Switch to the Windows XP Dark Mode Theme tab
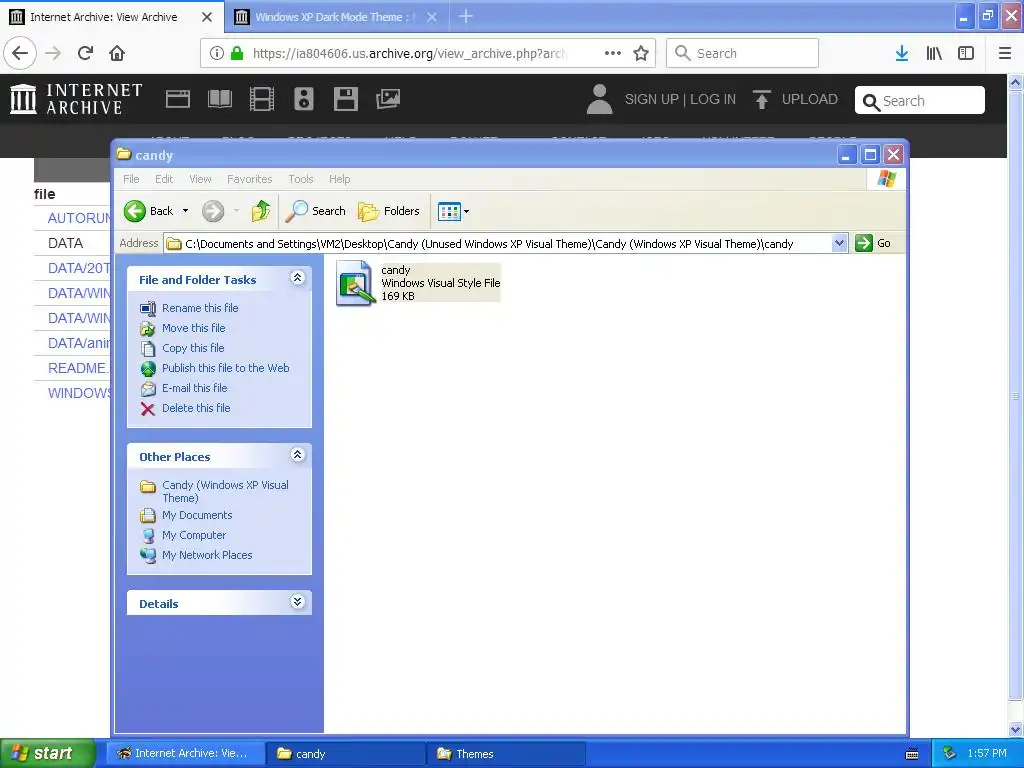The width and height of the screenshot is (1024, 768). 335,17
